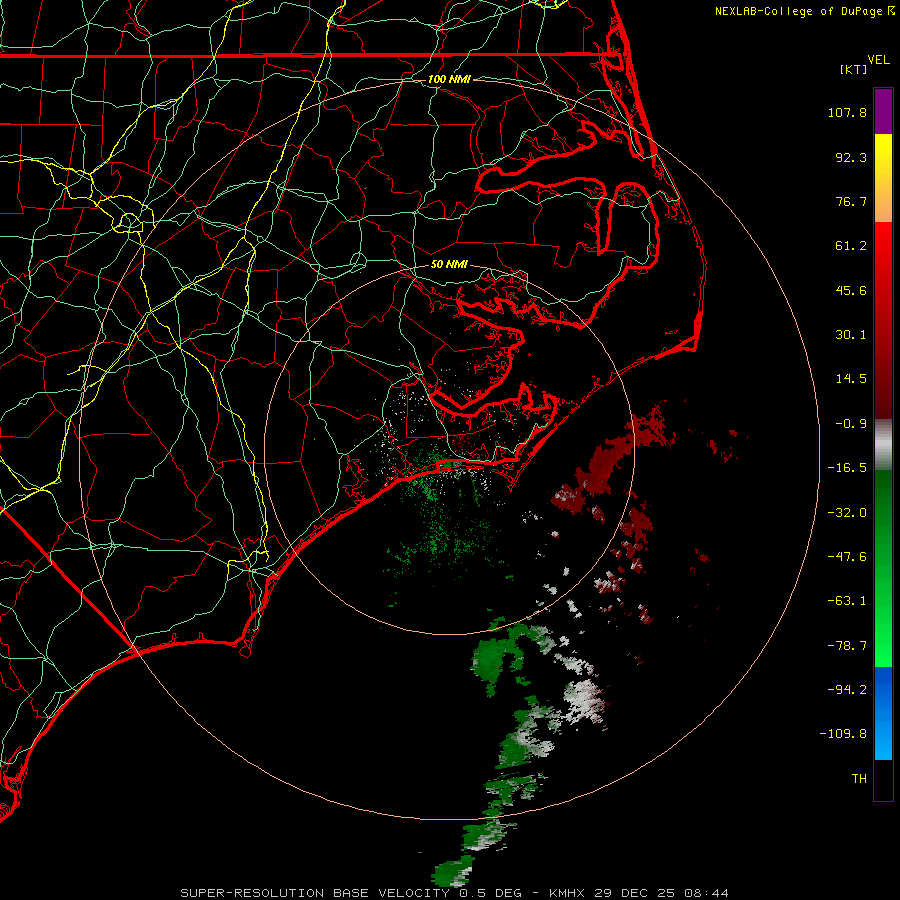Click the [KT] units label
The width and height of the screenshot is (900, 900).
point(853,69)
